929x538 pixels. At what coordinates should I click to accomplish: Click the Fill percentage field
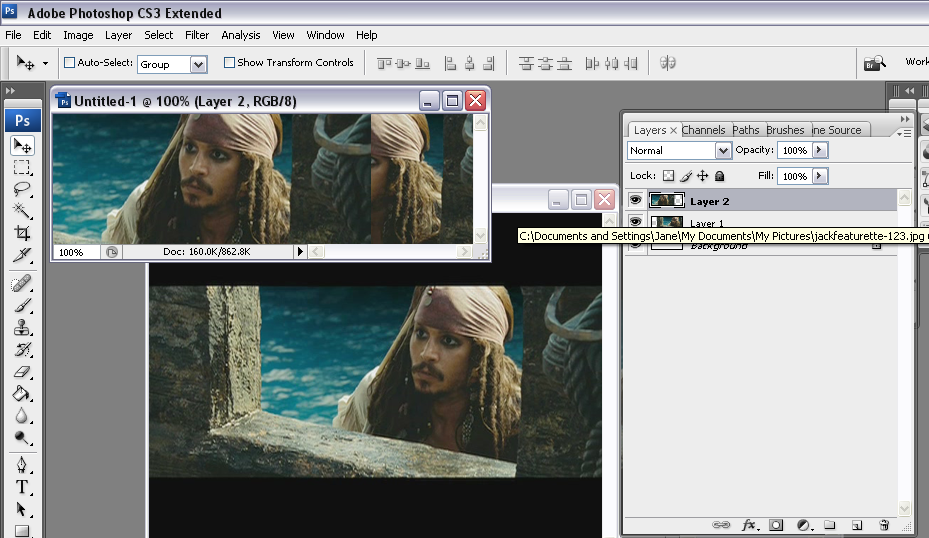794,176
